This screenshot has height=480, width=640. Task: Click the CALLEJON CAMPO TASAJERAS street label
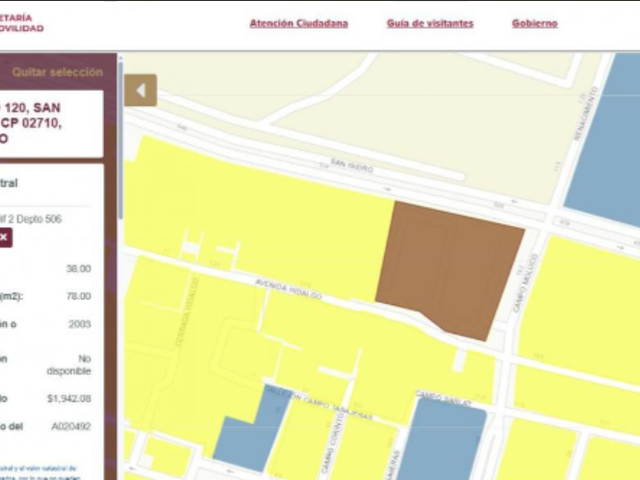319,402
